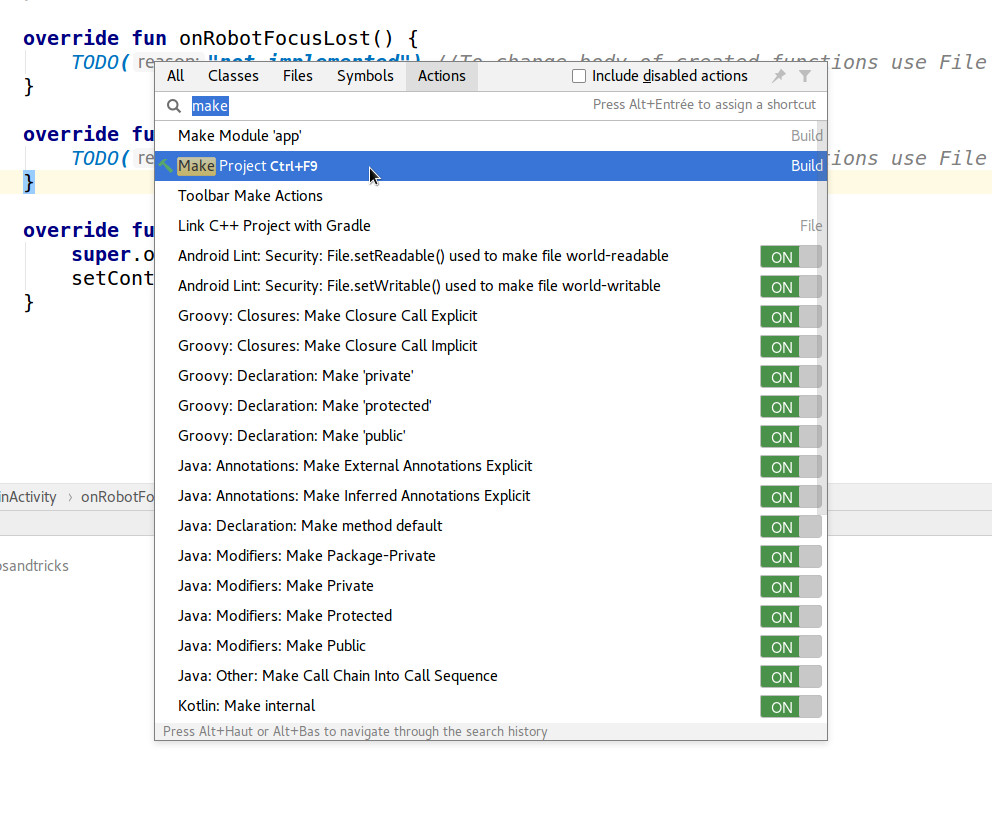Viewport: 992px width, 815px height.
Task: Turn off Make Closure Call Explicit
Action: [791, 317]
